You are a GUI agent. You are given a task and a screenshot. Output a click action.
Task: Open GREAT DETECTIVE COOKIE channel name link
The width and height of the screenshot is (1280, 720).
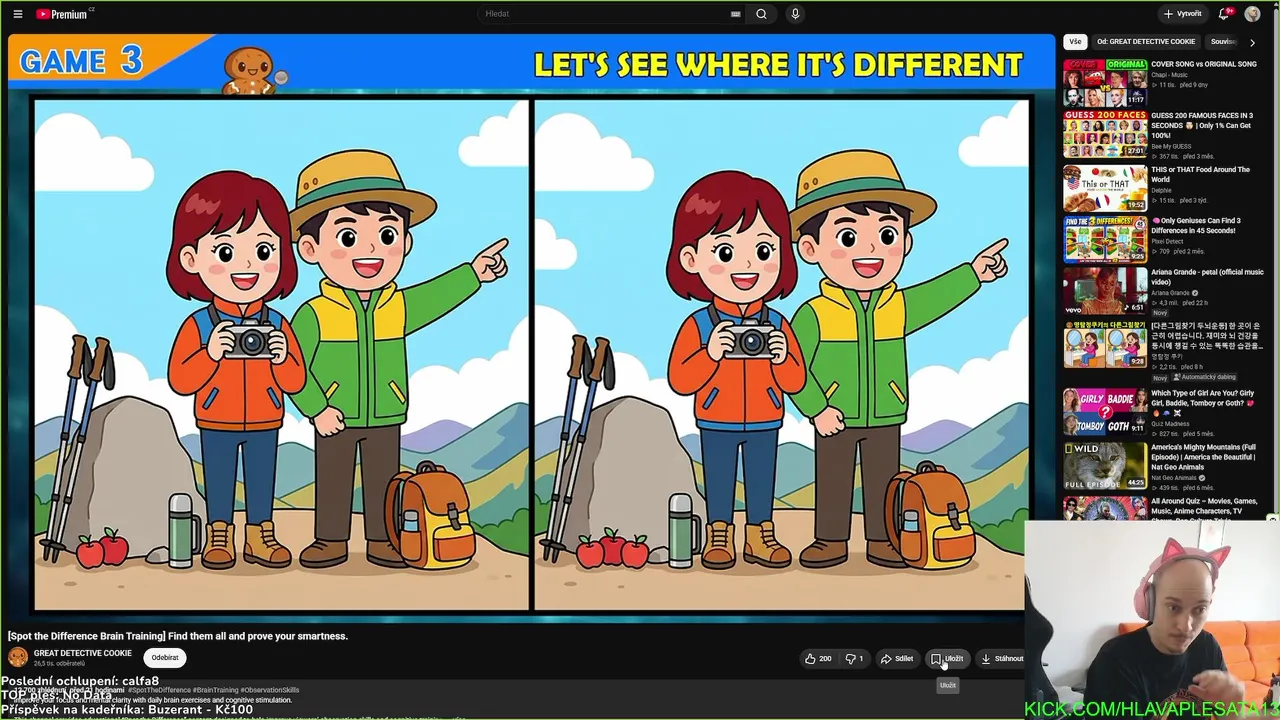[83, 653]
